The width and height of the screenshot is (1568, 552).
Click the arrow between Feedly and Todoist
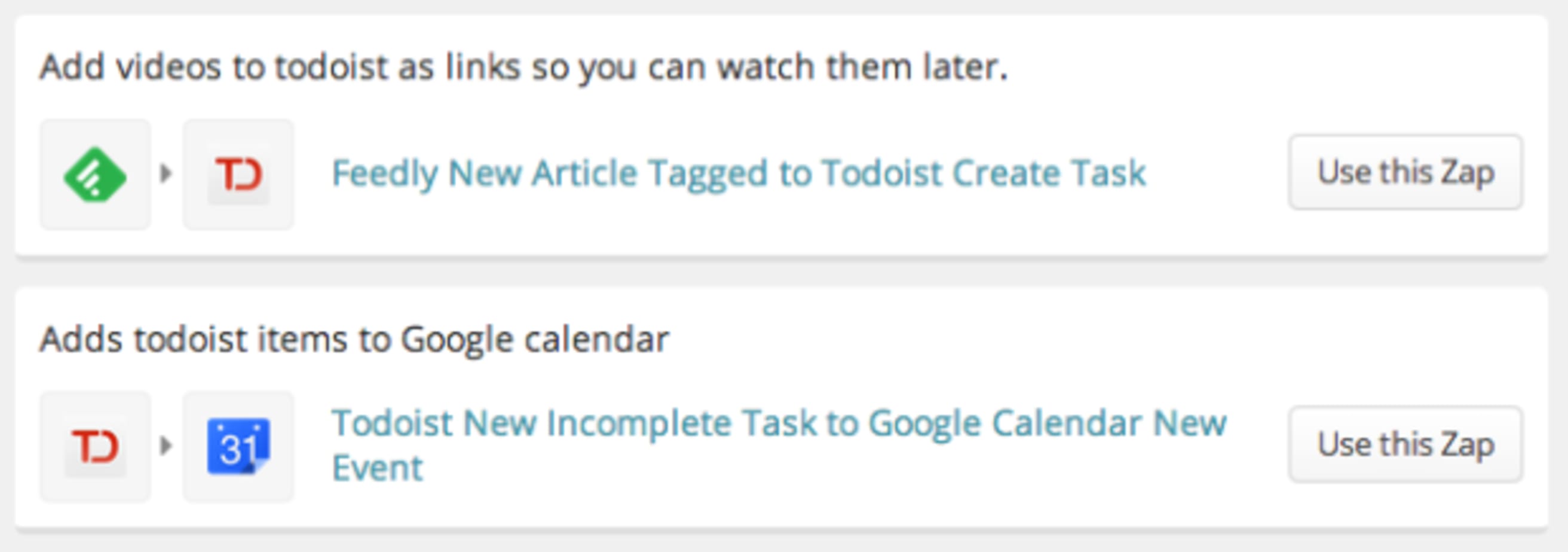[x=166, y=175]
